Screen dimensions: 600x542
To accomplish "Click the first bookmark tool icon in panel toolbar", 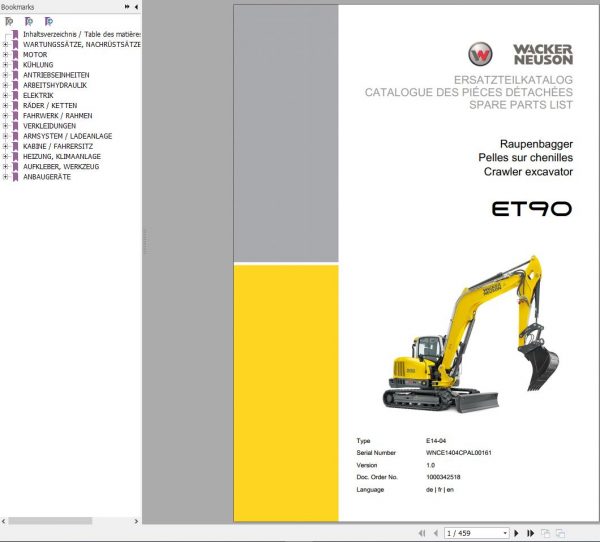I will (9, 21).
